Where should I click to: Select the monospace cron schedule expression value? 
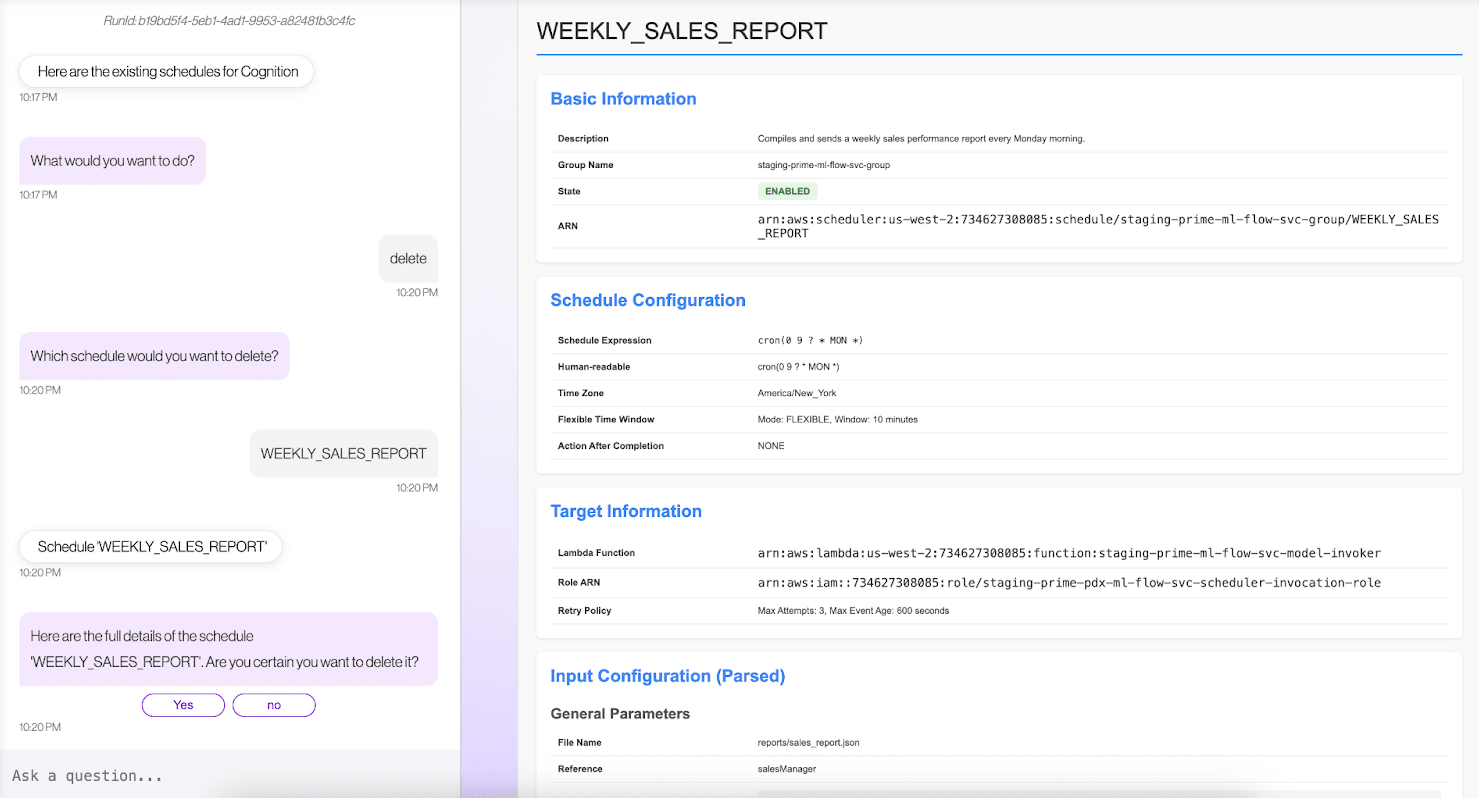[x=810, y=341]
